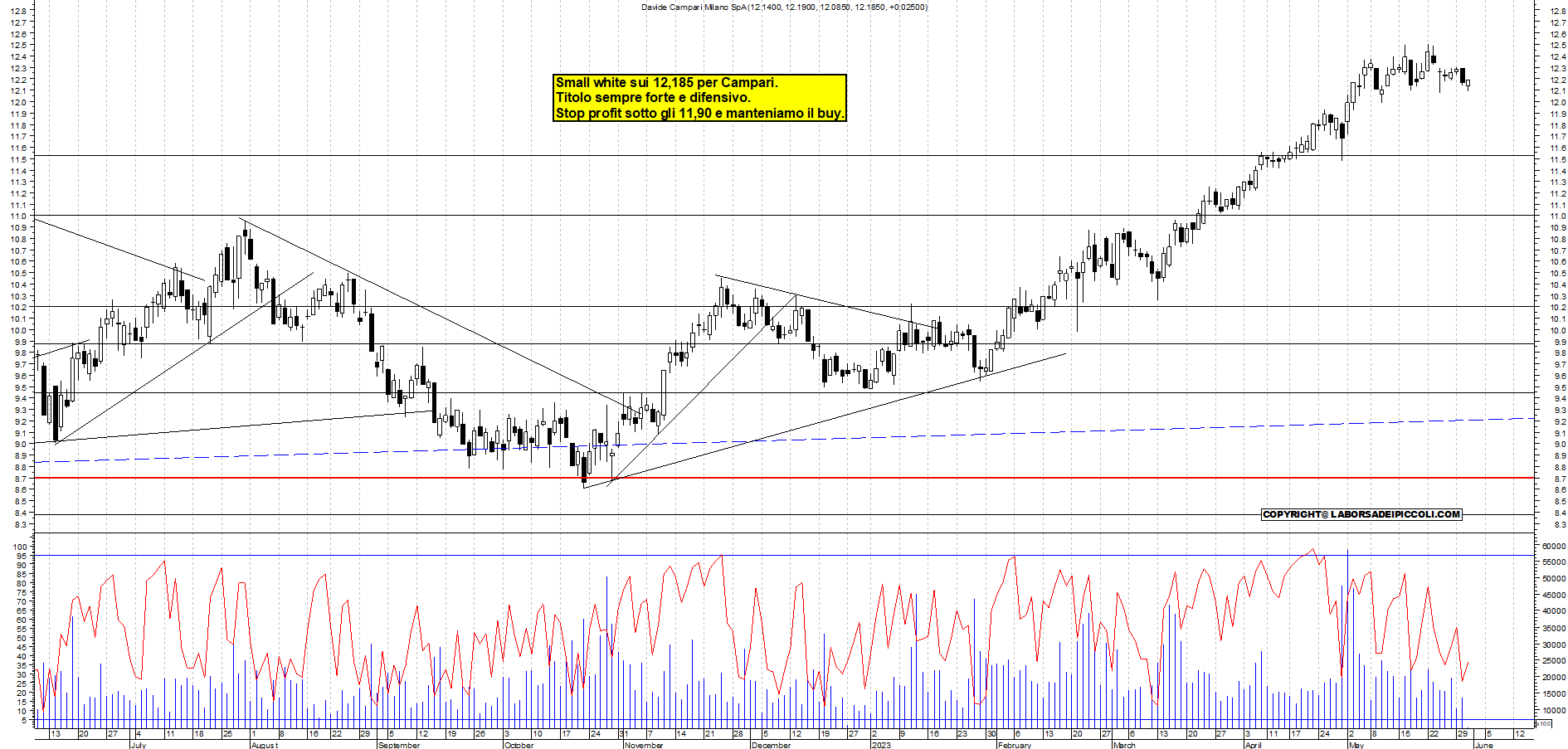This screenshot has width=1568, height=749.
Task: Click the 100 level on the oscillator scale
Action: (20, 547)
